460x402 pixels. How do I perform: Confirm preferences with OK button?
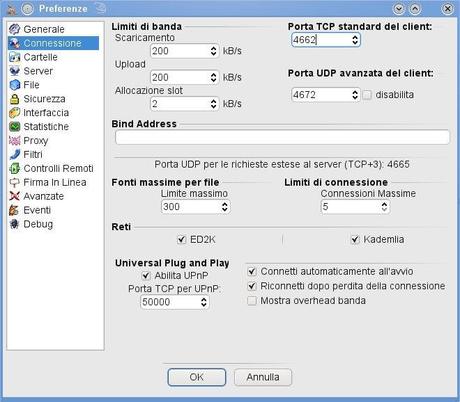point(197,377)
